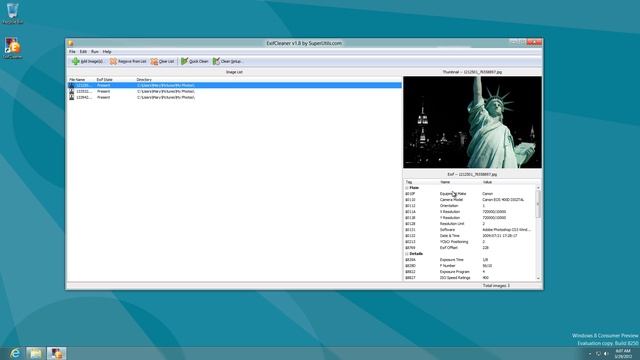The image size is (640, 360).
Task: Click the Statue of Liberty thumbnail preview
Action: pyautogui.click(x=472, y=122)
